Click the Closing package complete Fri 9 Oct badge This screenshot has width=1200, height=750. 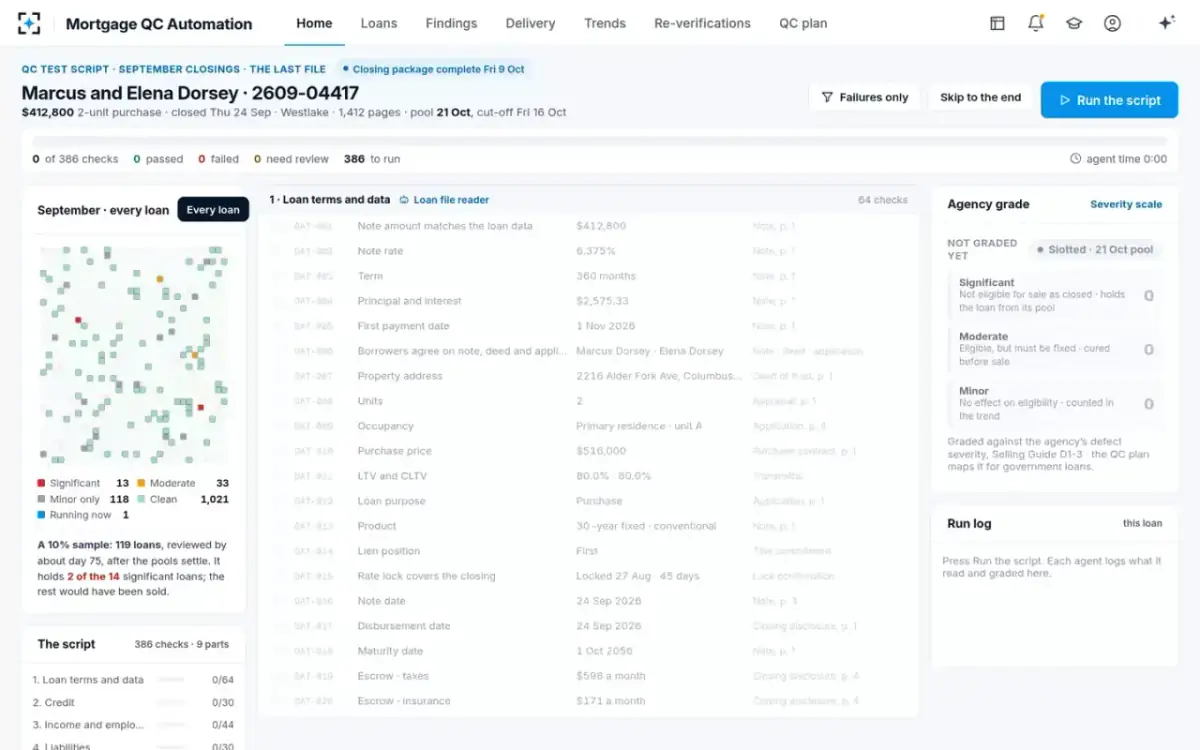tap(432, 69)
